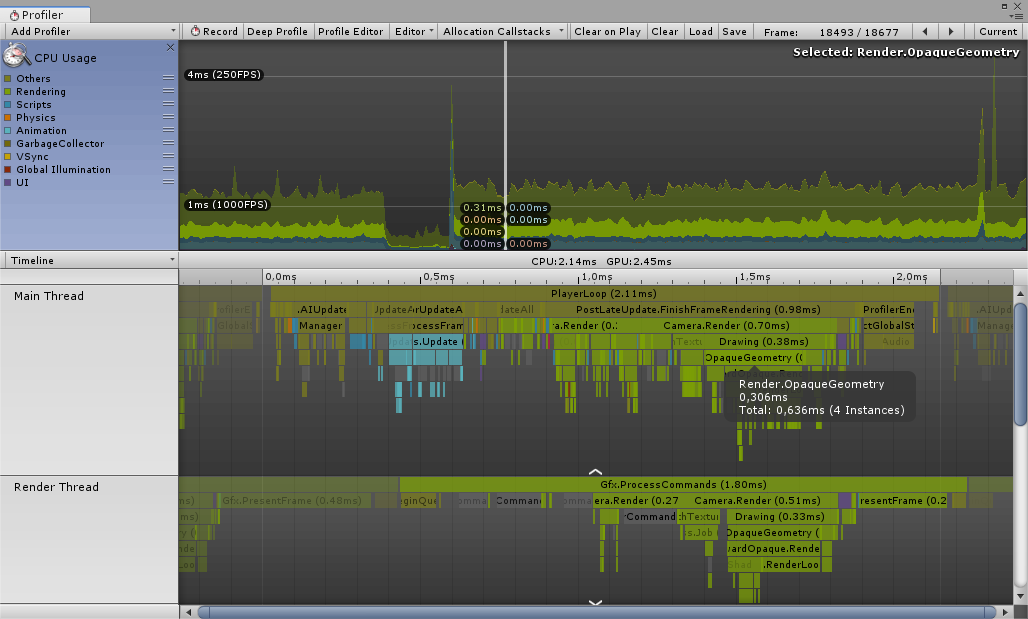The width and height of the screenshot is (1028, 619).
Task: Open the Editor menu in the toolbar
Action: (413, 31)
